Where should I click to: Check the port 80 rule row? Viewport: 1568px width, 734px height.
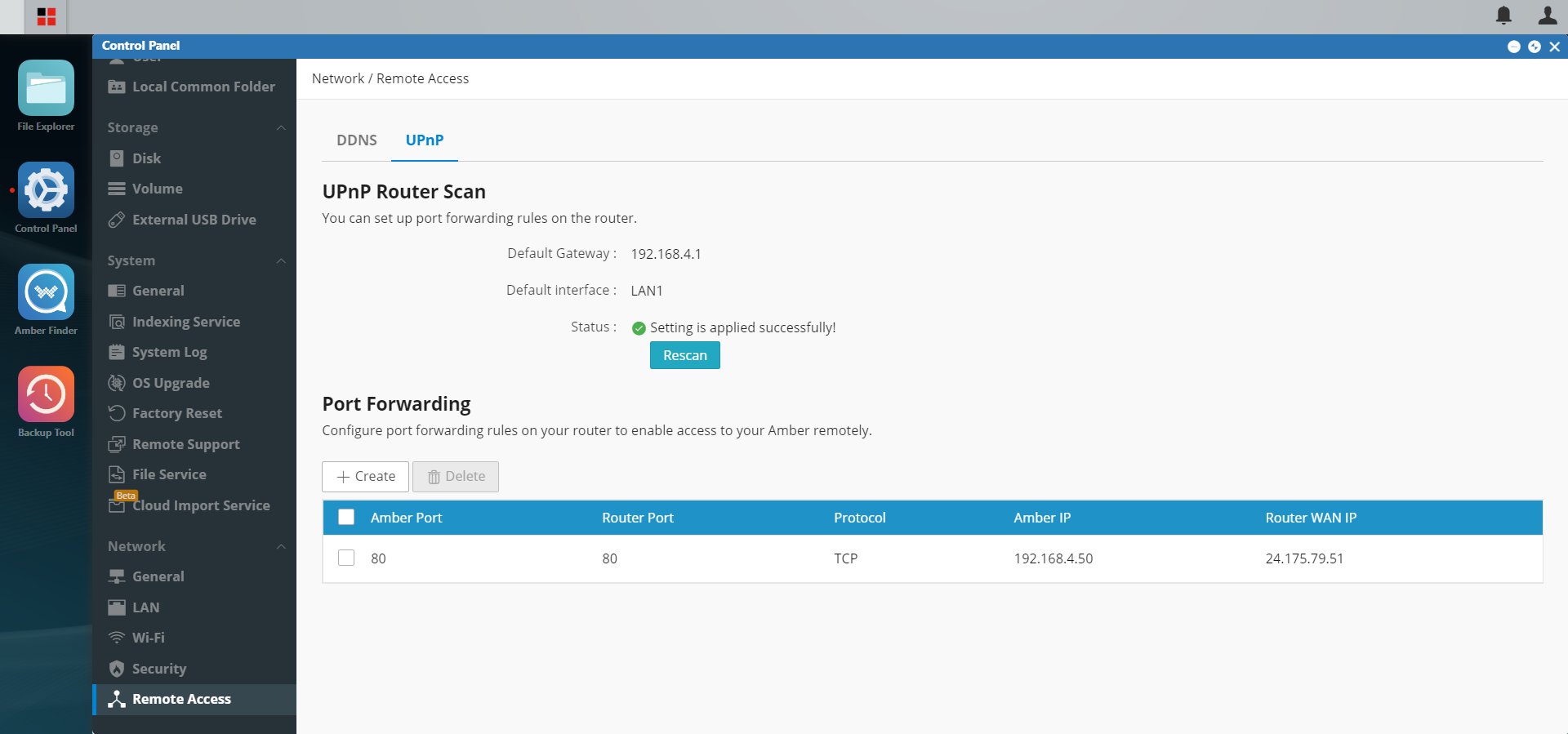pos(346,558)
